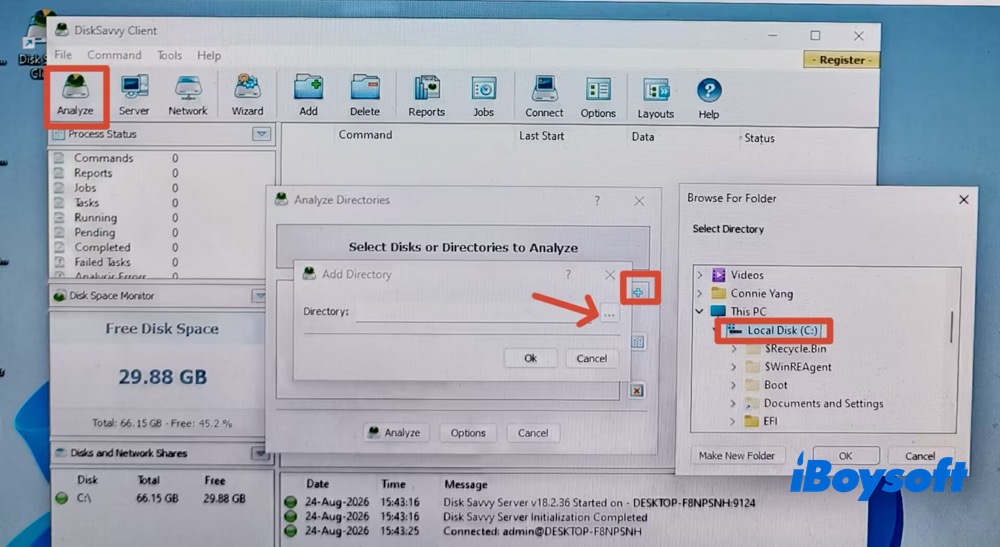Click Make New Folder button
The width and height of the screenshot is (1000, 547).
pyautogui.click(x=737, y=456)
